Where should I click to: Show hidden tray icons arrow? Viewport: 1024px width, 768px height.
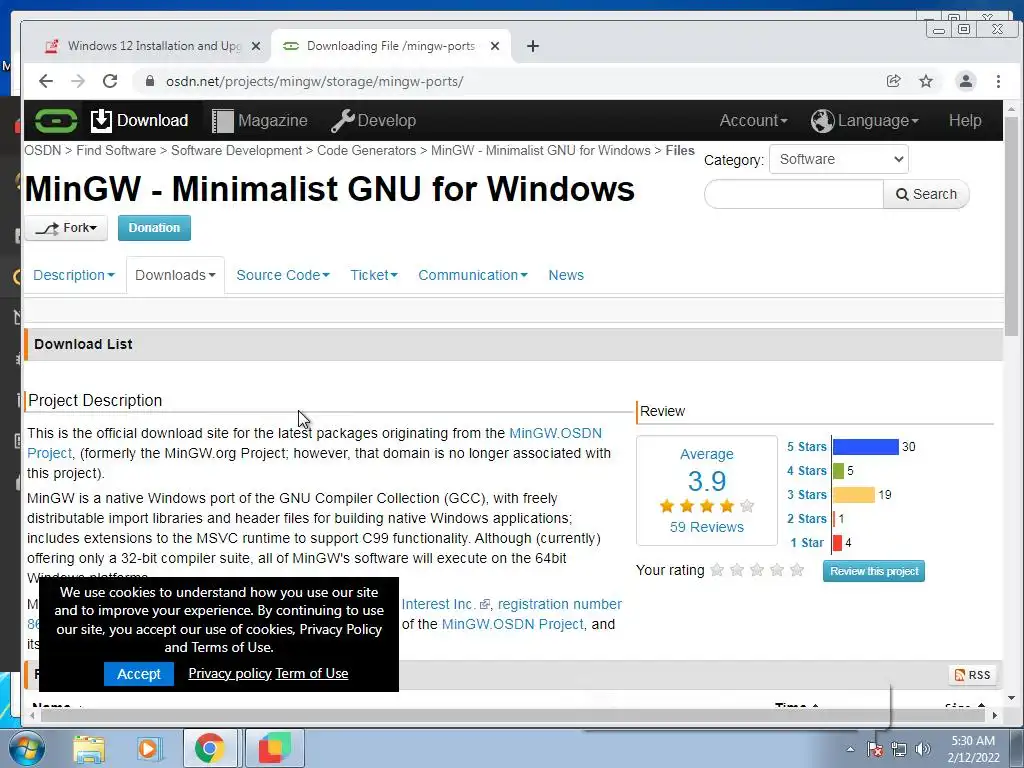(x=850, y=749)
